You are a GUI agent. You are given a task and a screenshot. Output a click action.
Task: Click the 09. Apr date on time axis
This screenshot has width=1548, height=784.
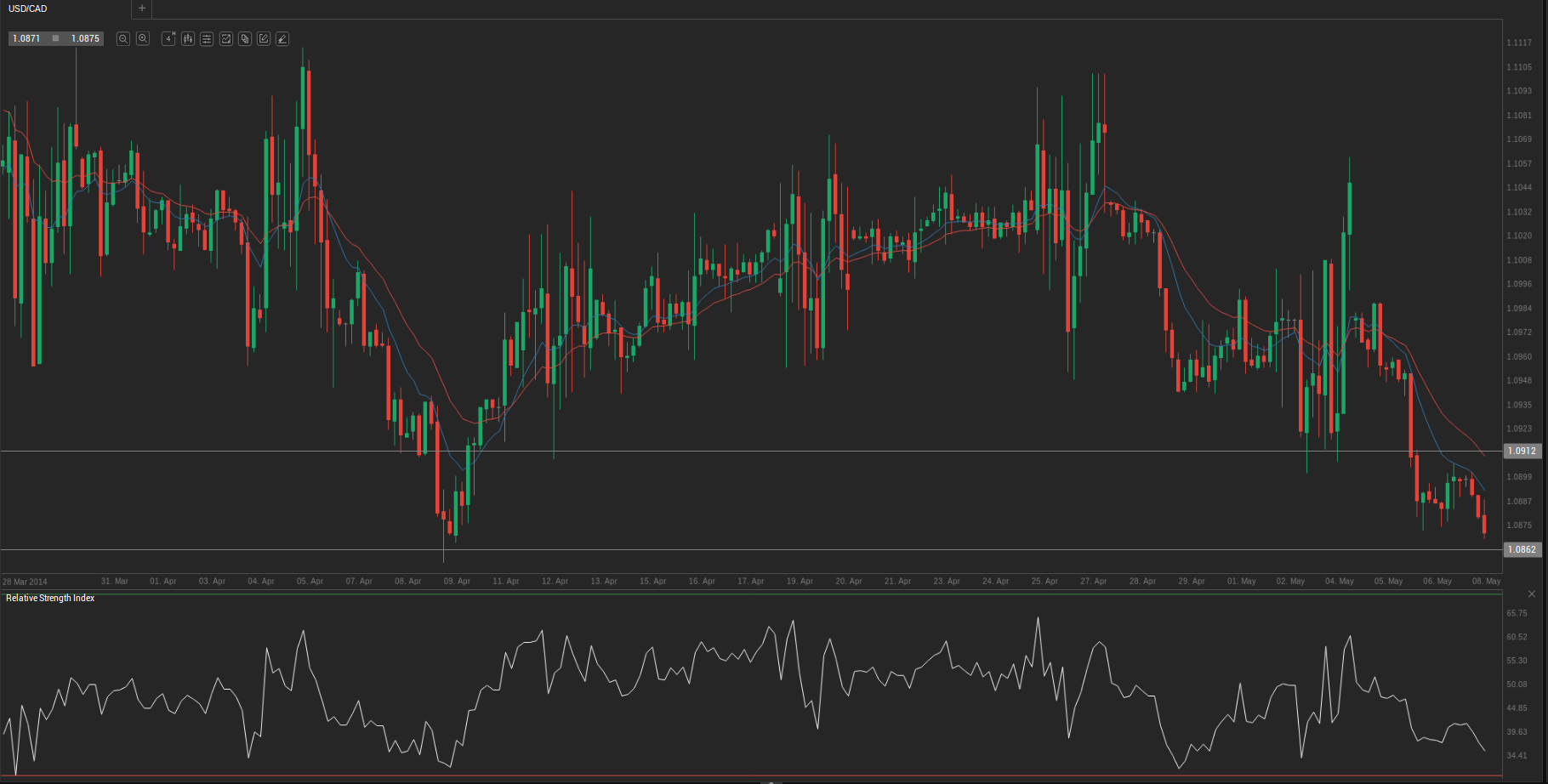(x=457, y=582)
